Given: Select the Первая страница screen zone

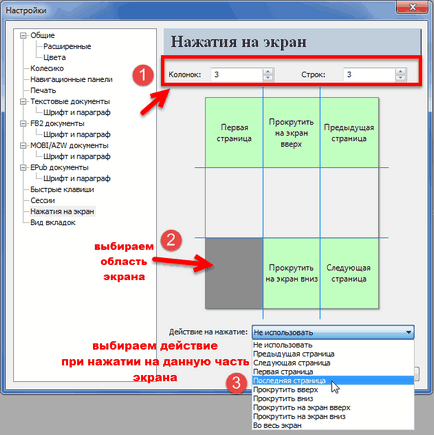Looking at the screenshot, I should pyautogui.click(x=234, y=132).
